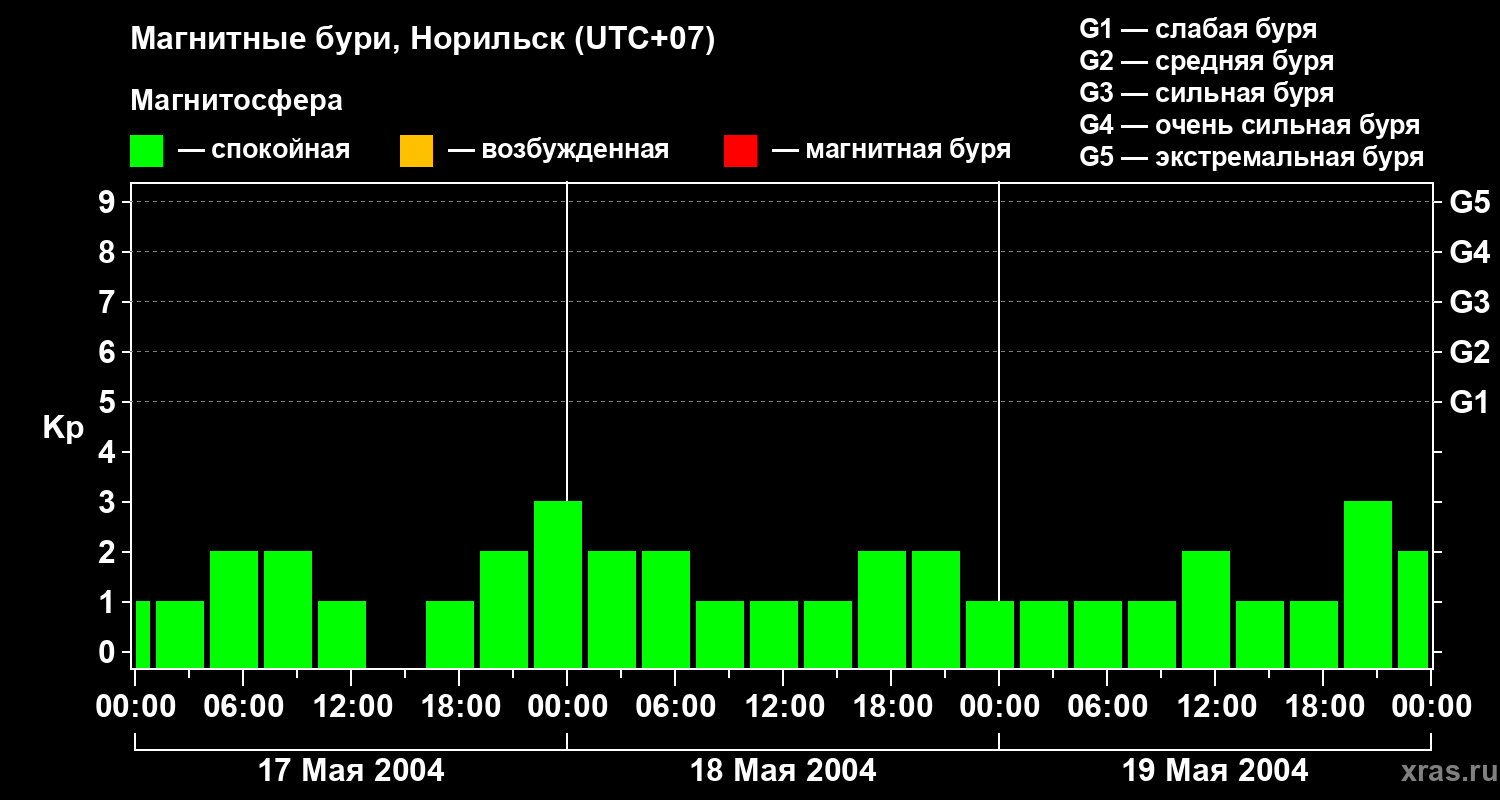The width and height of the screenshot is (1500, 800).
Task: Click the Kp 3 bar on 19 May evening
Action: click(1368, 584)
